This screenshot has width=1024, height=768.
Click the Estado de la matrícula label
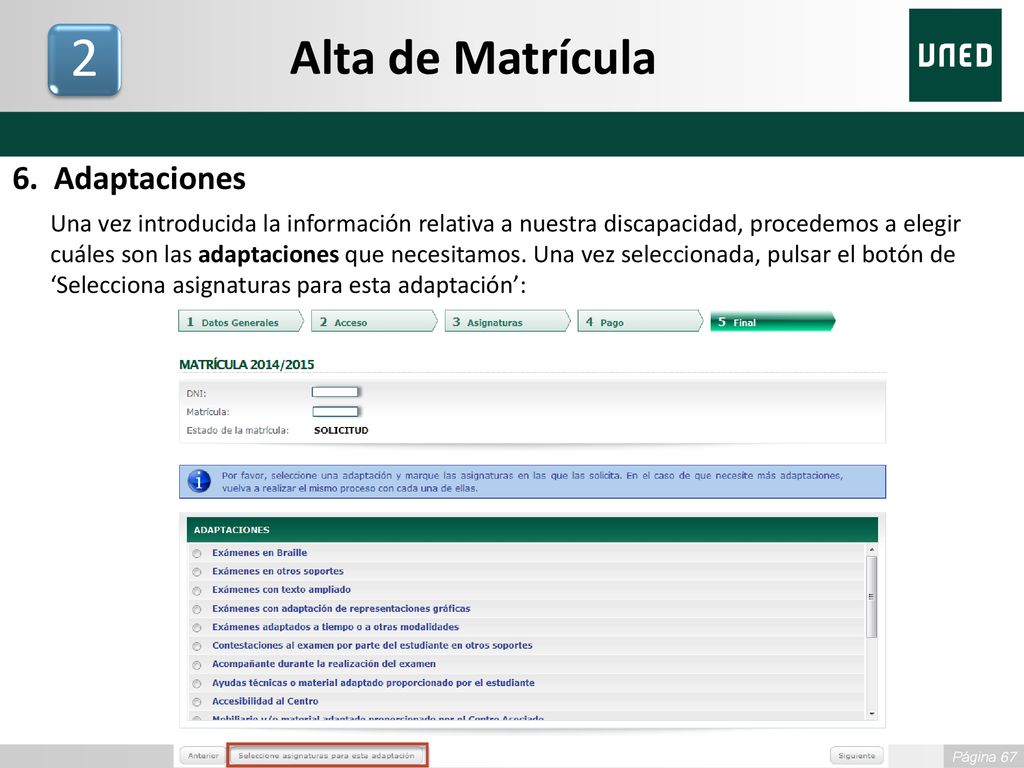pyautogui.click(x=238, y=430)
